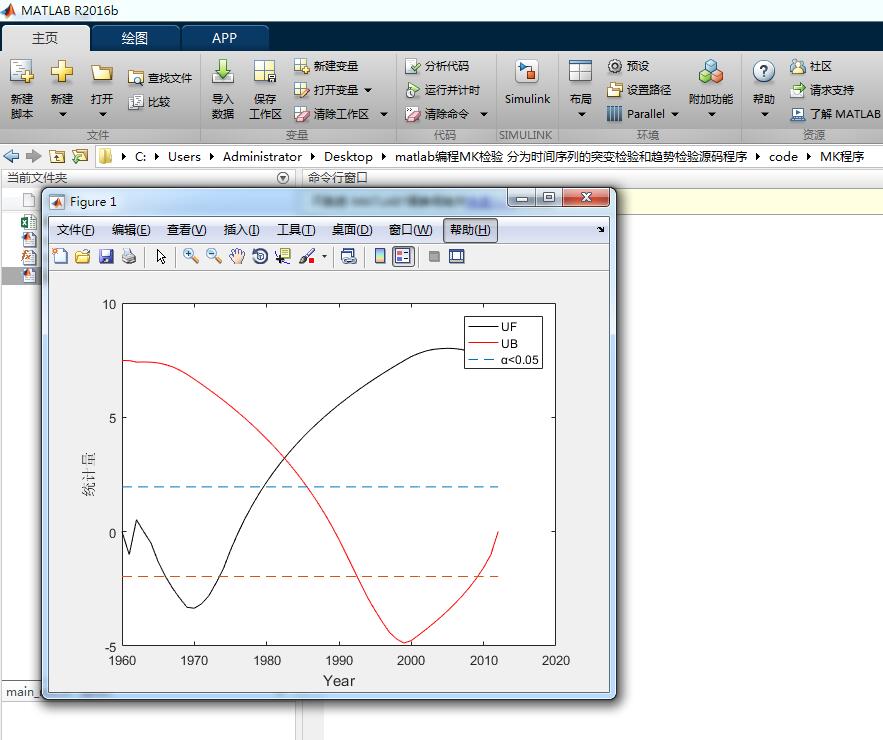Toggle Insert Legend in Figure toolbar
The height and width of the screenshot is (740, 883).
pyautogui.click(x=403, y=256)
